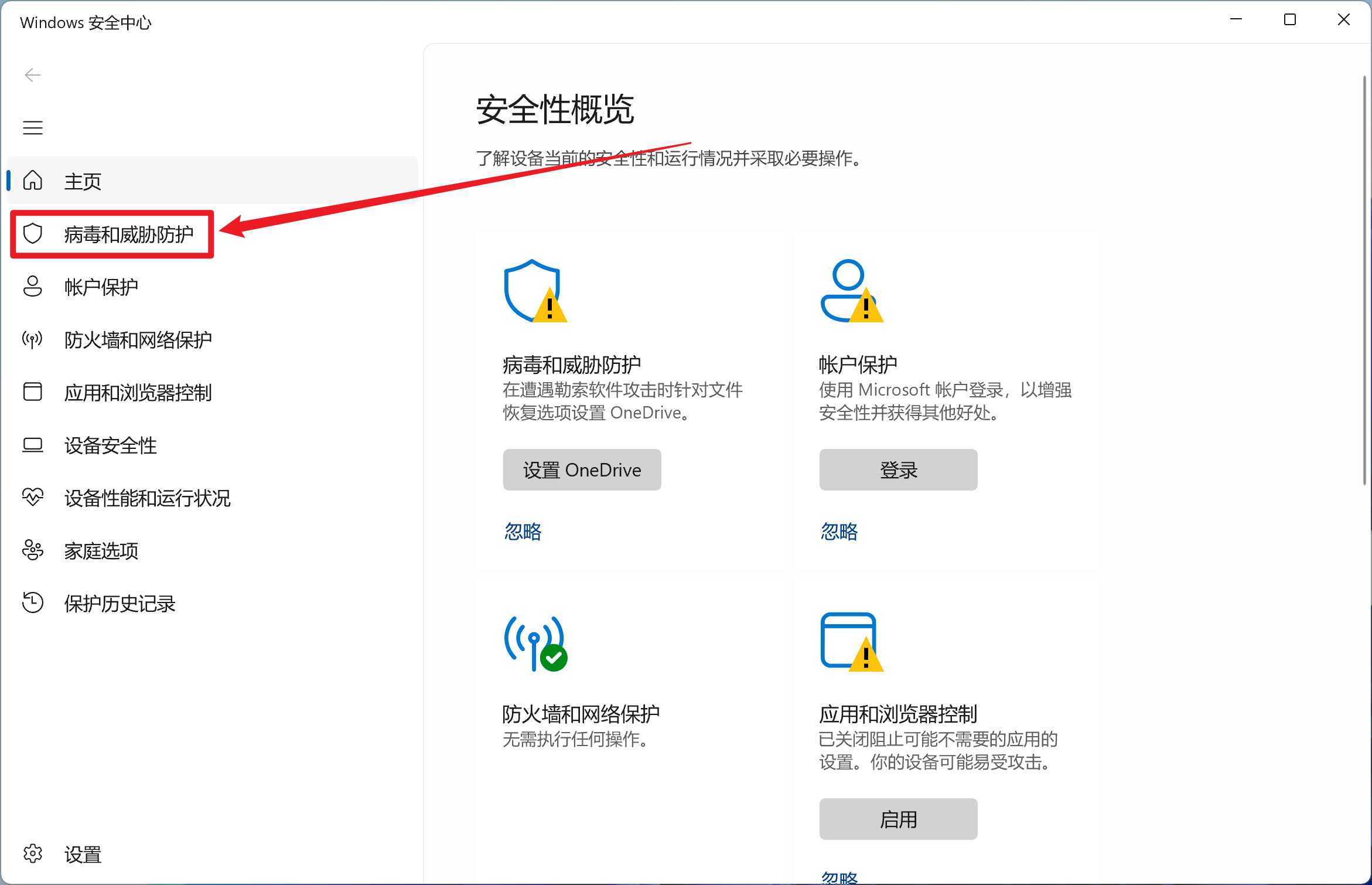
Task: Maximize the Windows 安全中心 window
Action: [x=1289, y=20]
